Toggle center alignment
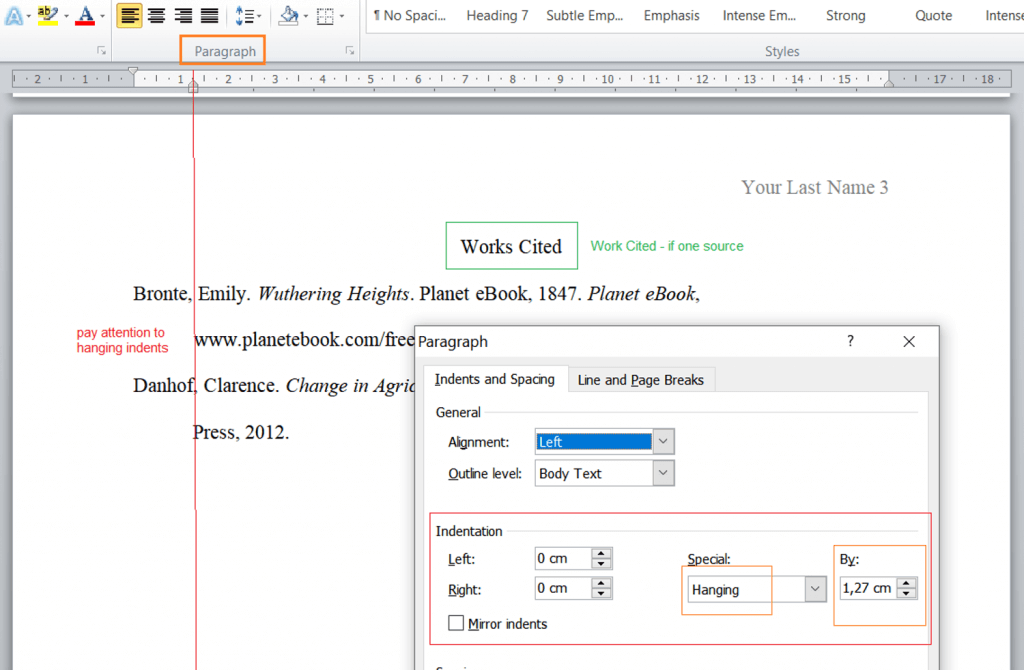Viewport: 1024px width, 670px height. (155, 15)
